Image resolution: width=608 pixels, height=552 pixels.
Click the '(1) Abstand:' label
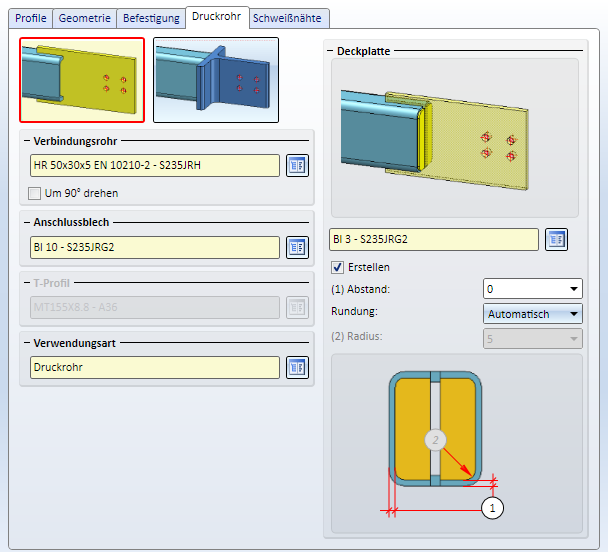click(360, 289)
